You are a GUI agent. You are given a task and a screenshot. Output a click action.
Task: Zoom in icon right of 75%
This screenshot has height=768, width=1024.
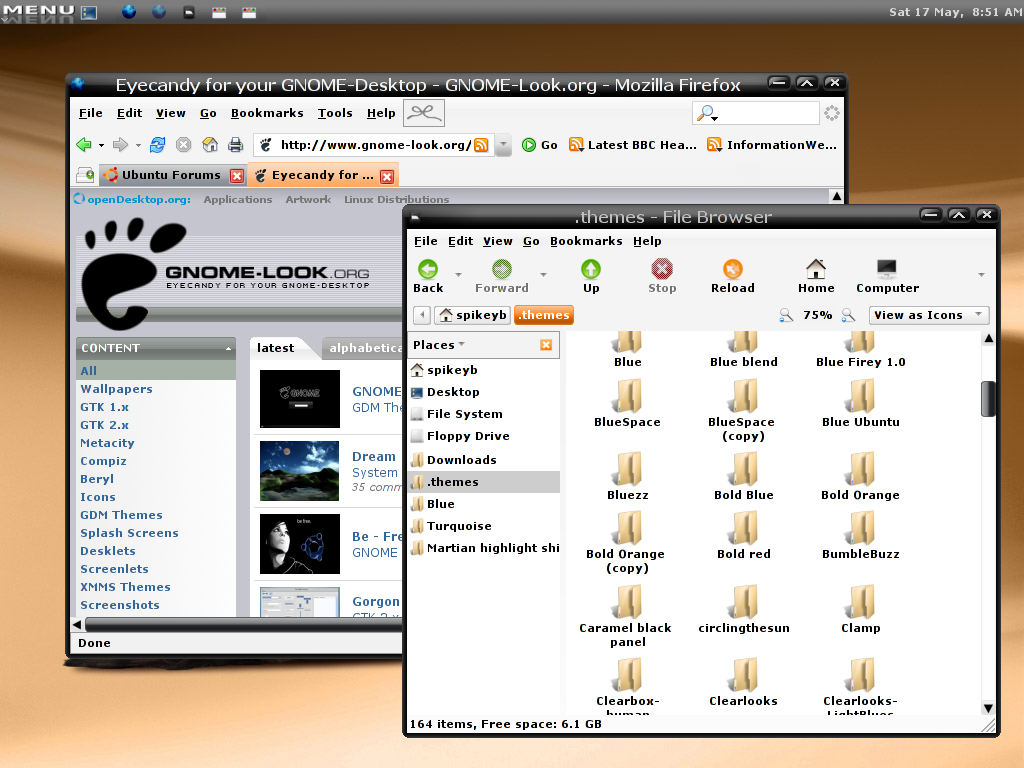(x=848, y=315)
